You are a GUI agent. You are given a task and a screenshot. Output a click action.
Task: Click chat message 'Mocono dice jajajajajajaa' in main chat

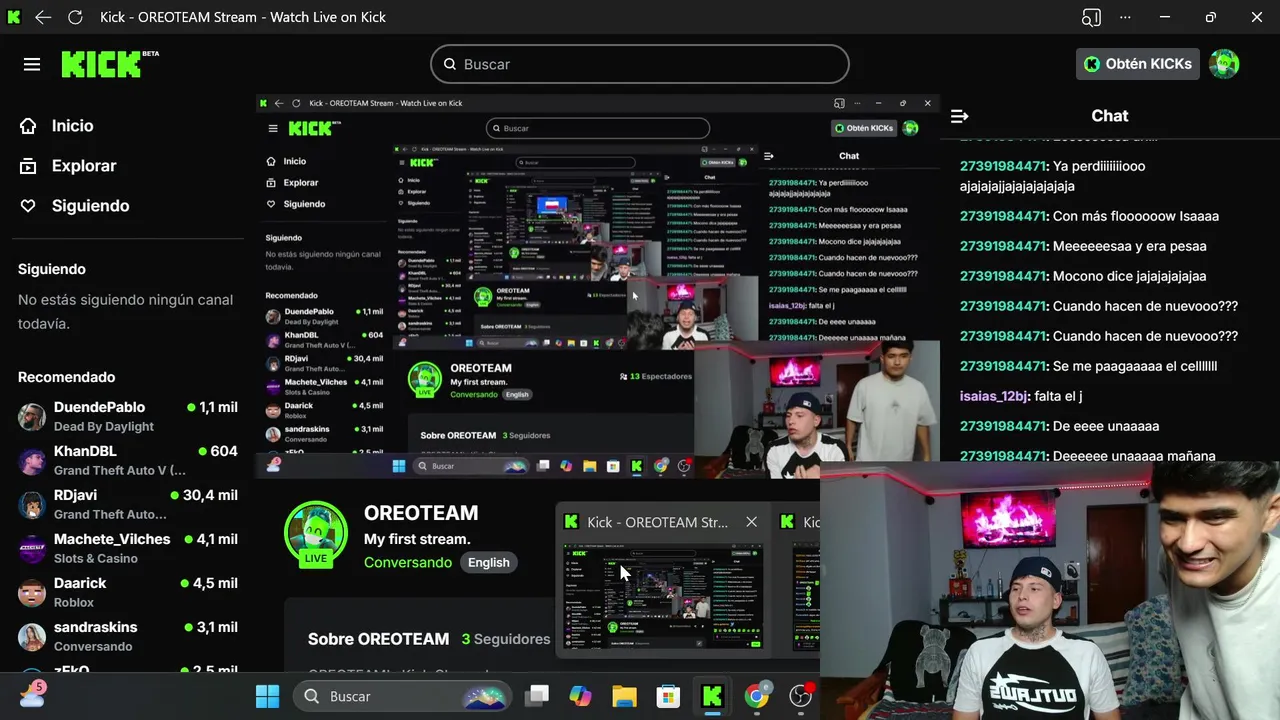tap(1130, 276)
